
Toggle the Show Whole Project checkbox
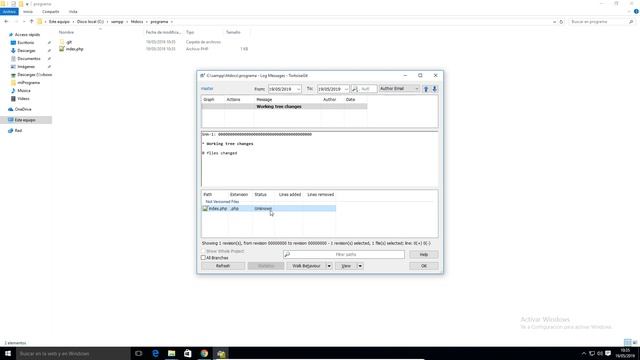(x=203, y=251)
